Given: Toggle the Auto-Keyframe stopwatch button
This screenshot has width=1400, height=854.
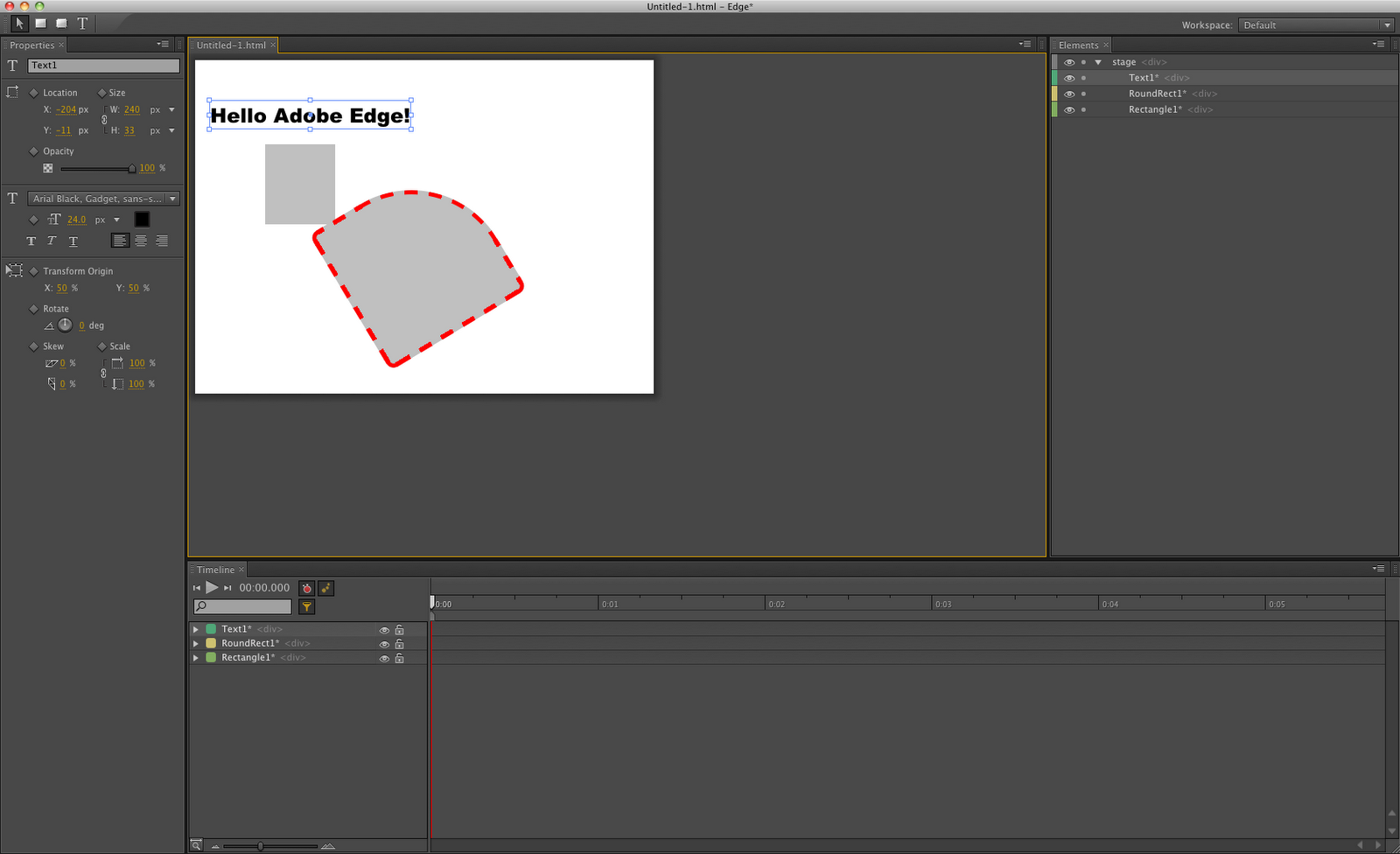Looking at the screenshot, I should coord(307,589).
